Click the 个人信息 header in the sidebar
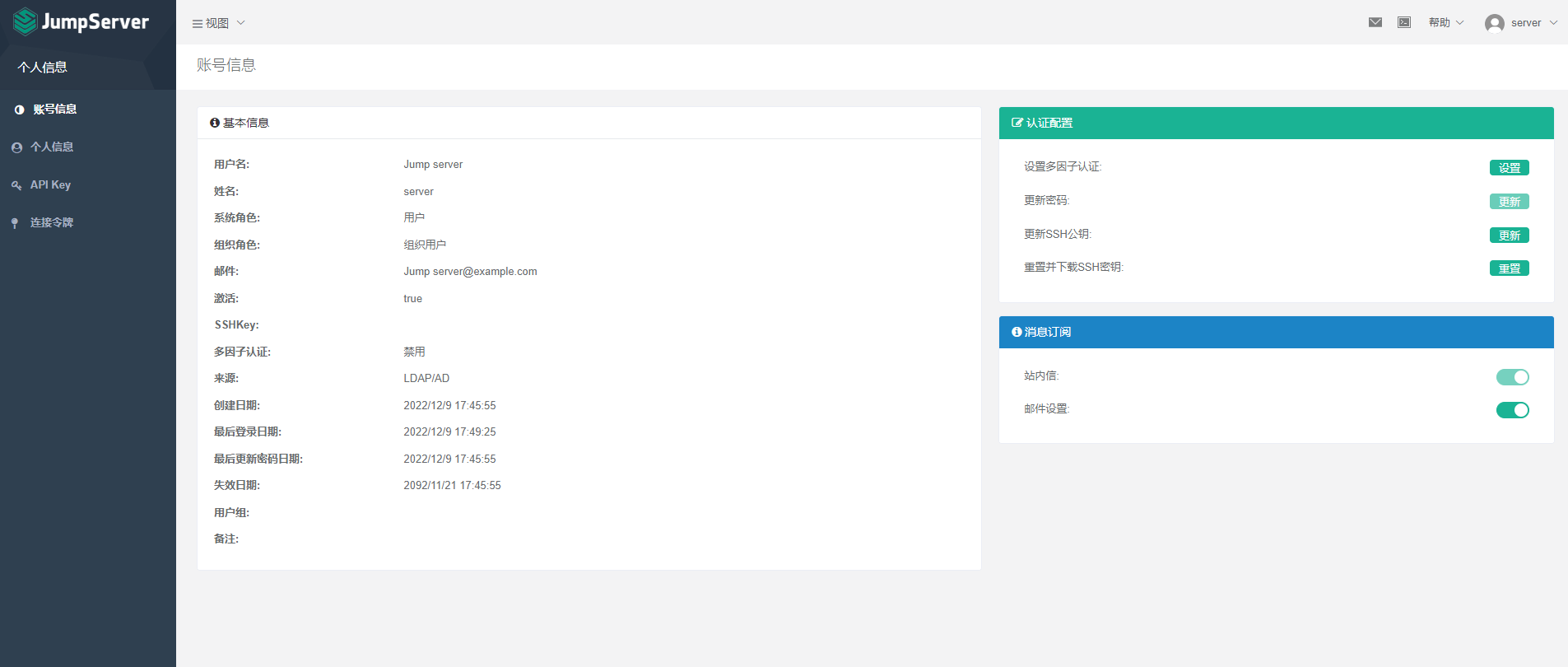1568x667 pixels. [43, 68]
